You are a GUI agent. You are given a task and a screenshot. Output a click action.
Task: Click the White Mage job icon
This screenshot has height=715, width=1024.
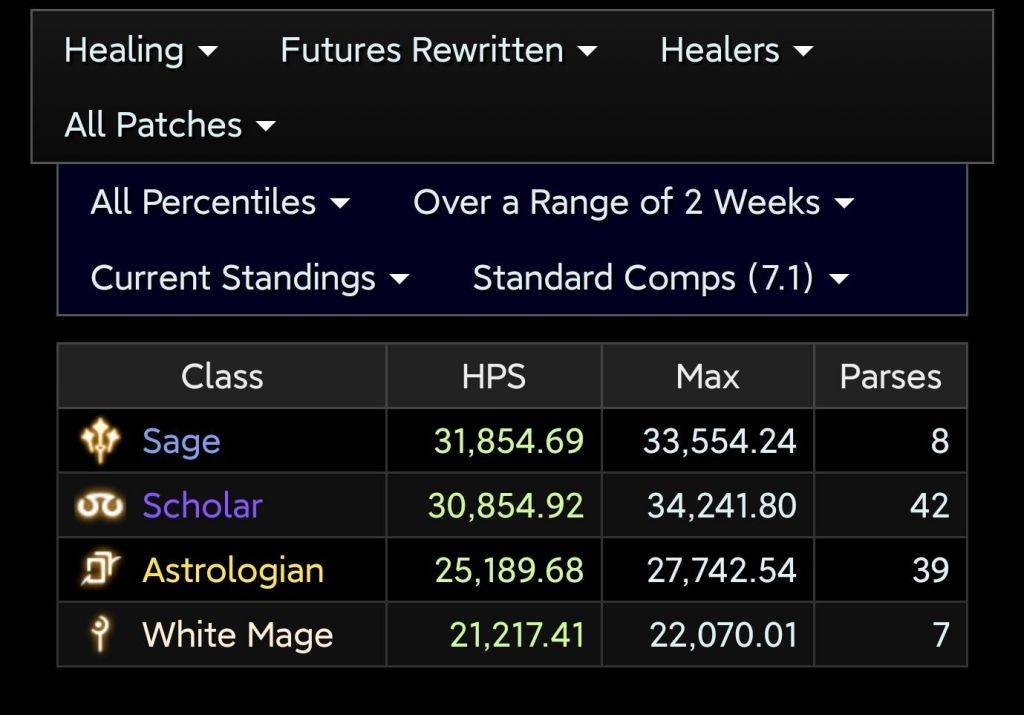pos(100,634)
